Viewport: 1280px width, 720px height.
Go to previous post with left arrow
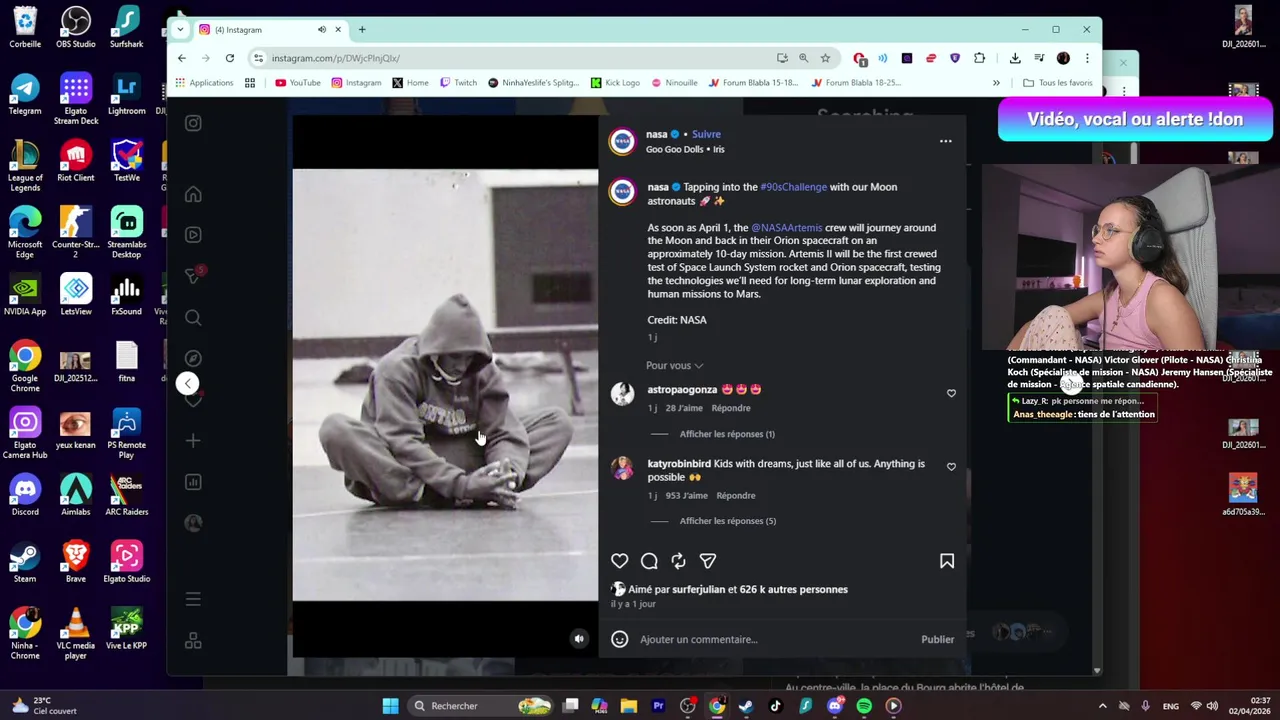[187, 383]
